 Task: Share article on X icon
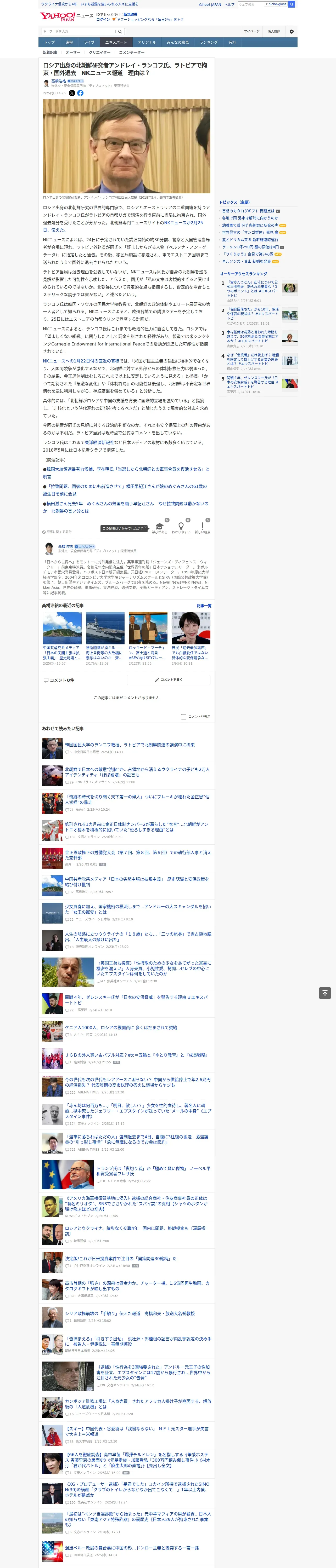[71, 93]
